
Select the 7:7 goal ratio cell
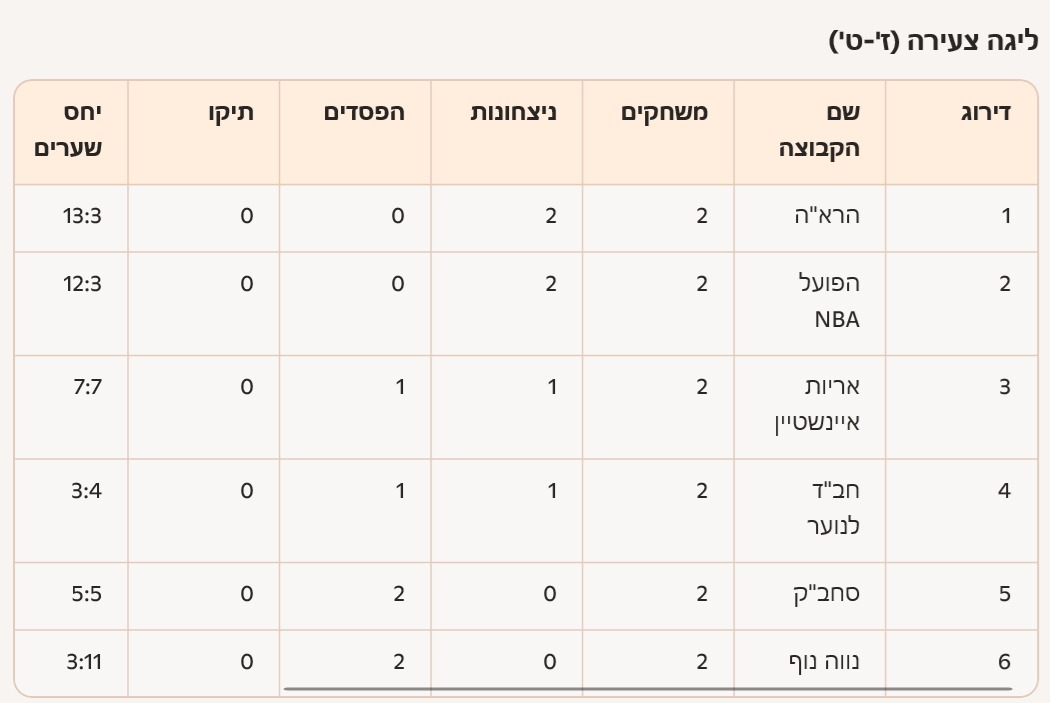click(86, 387)
